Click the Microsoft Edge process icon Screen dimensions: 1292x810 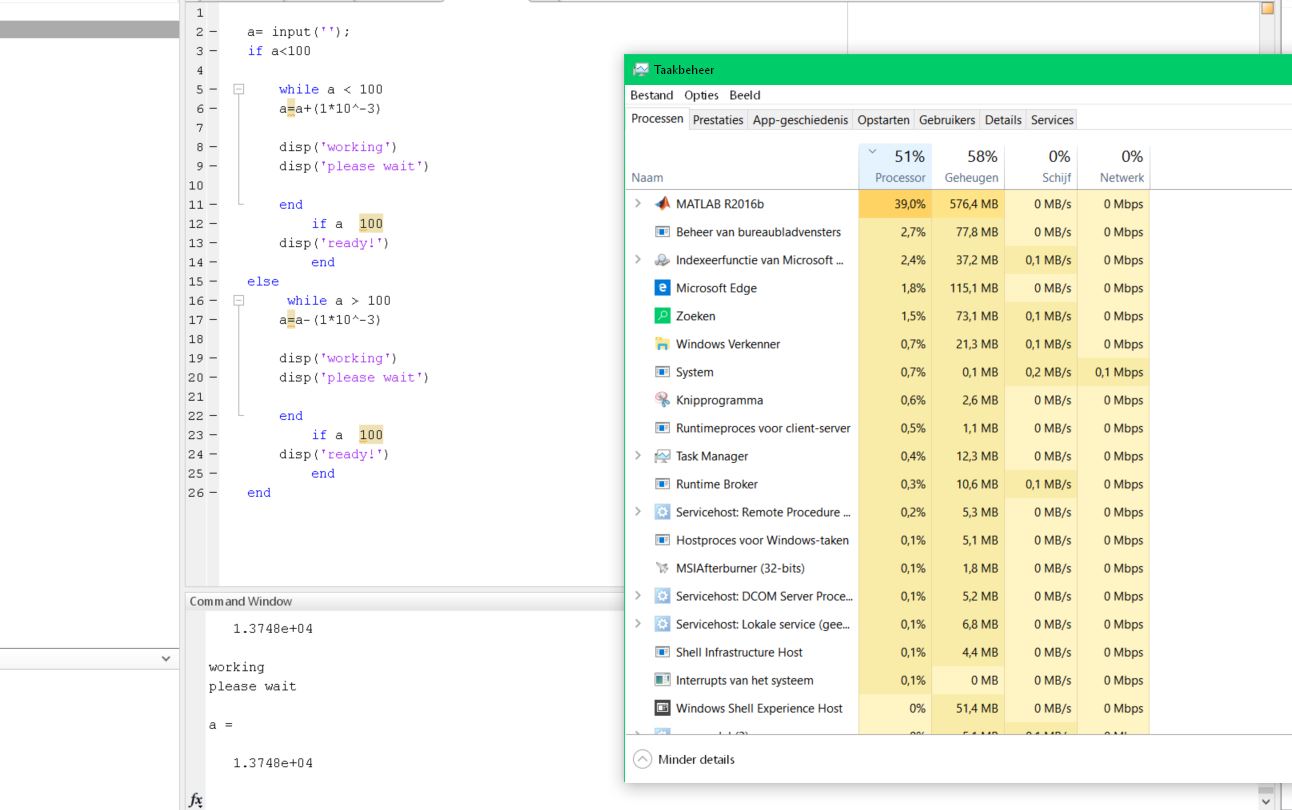pyautogui.click(x=662, y=288)
